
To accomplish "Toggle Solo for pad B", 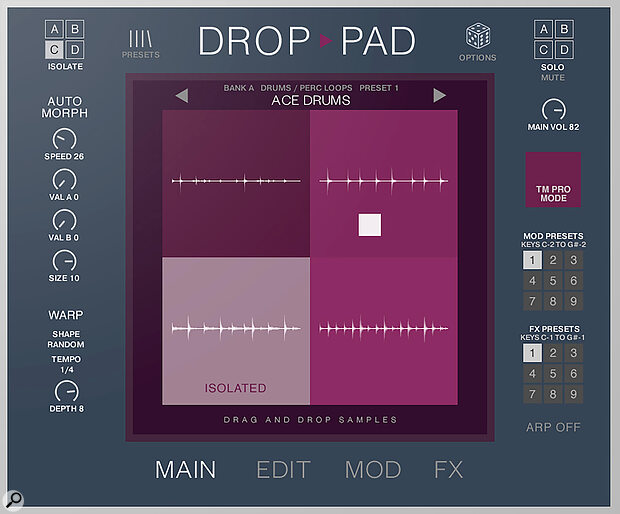I will coord(567,29).
